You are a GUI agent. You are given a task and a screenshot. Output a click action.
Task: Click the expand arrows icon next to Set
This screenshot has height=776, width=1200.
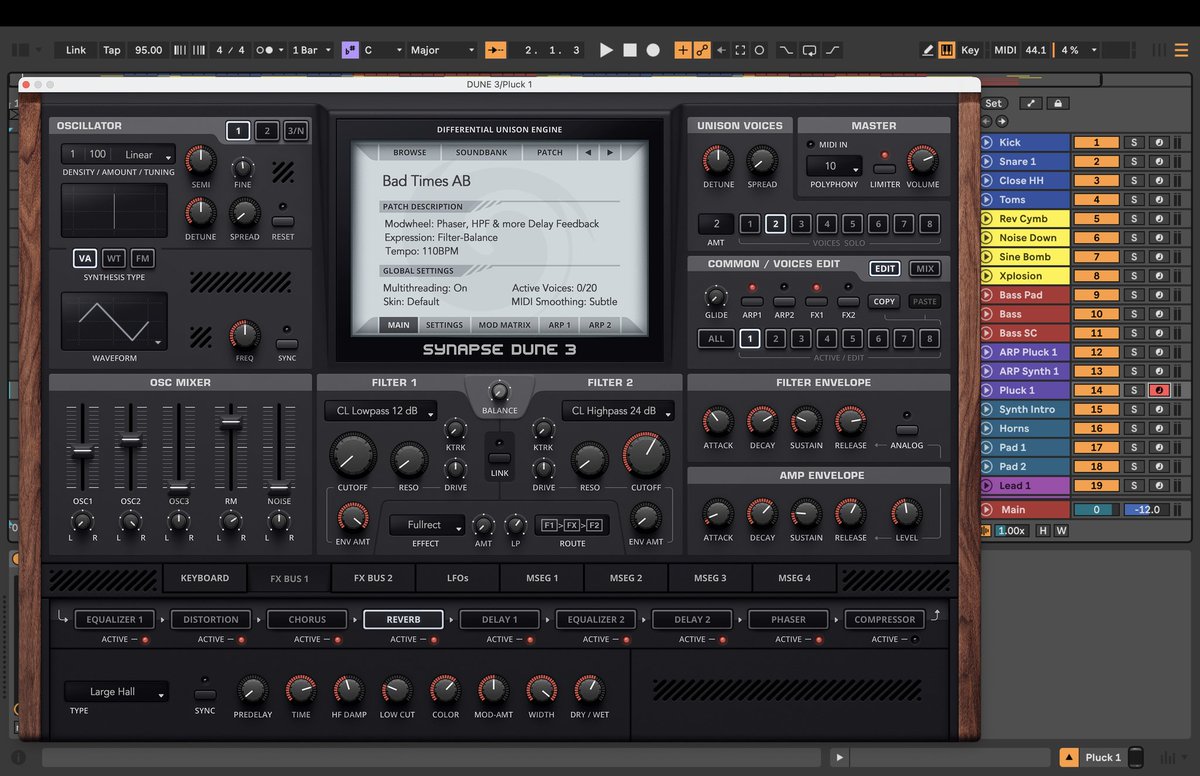point(1030,103)
